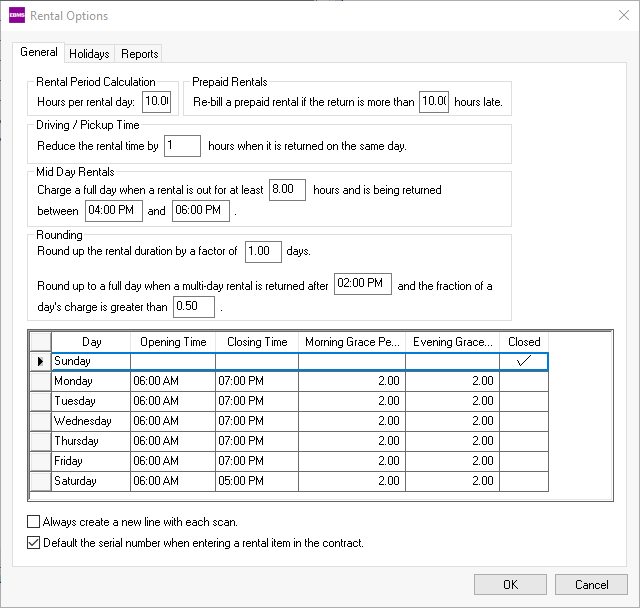Toggle the Closed checkmark for Sunday
640x608 pixels.
pyautogui.click(x=523, y=361)
